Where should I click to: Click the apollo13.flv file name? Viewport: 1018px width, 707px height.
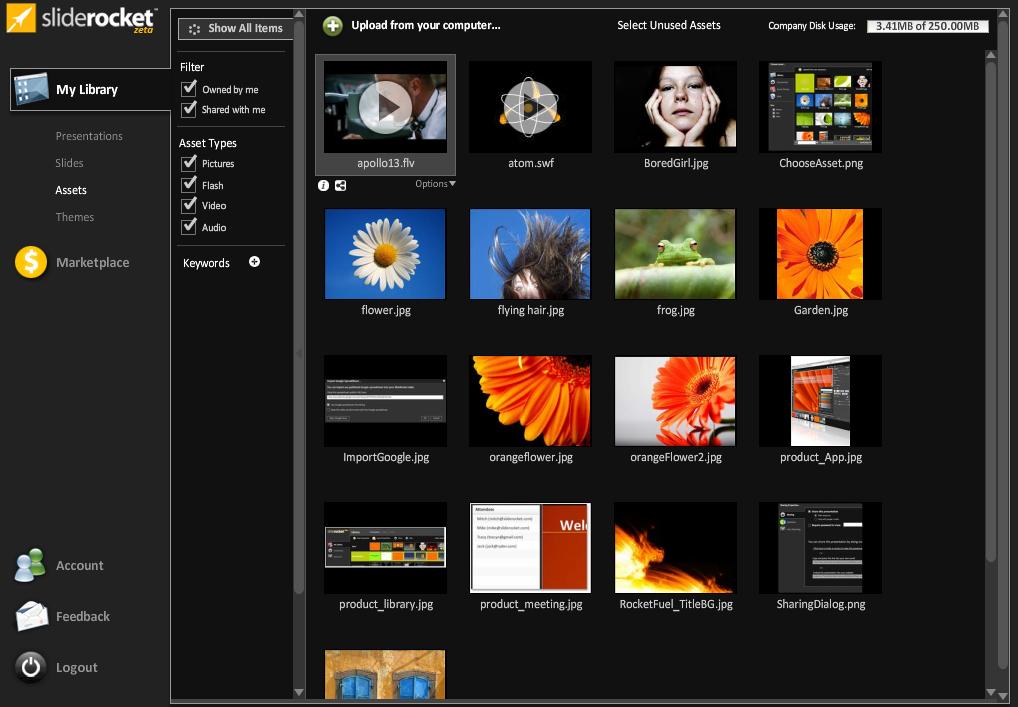tap(386, 163)
